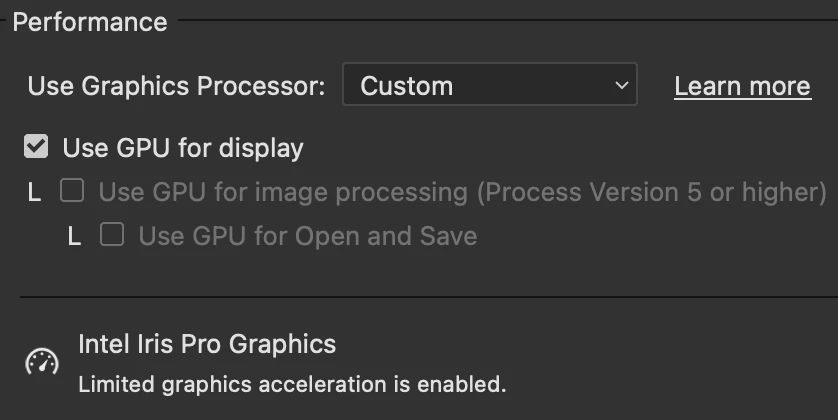Enable Use GPU for image processing checkbox

[x=72, y=191]
